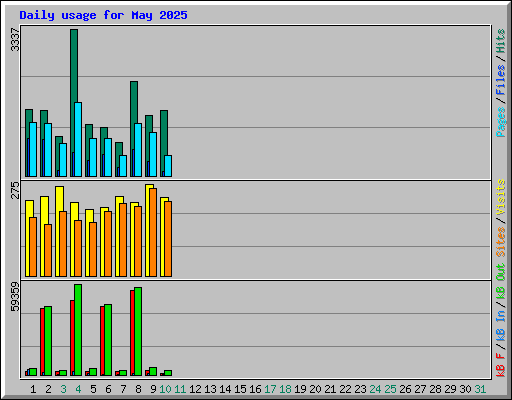The width and height of the screenshot is (512, 400).
Task: Click the green kB Out bar for day 8
Action: tap(138, 331)
